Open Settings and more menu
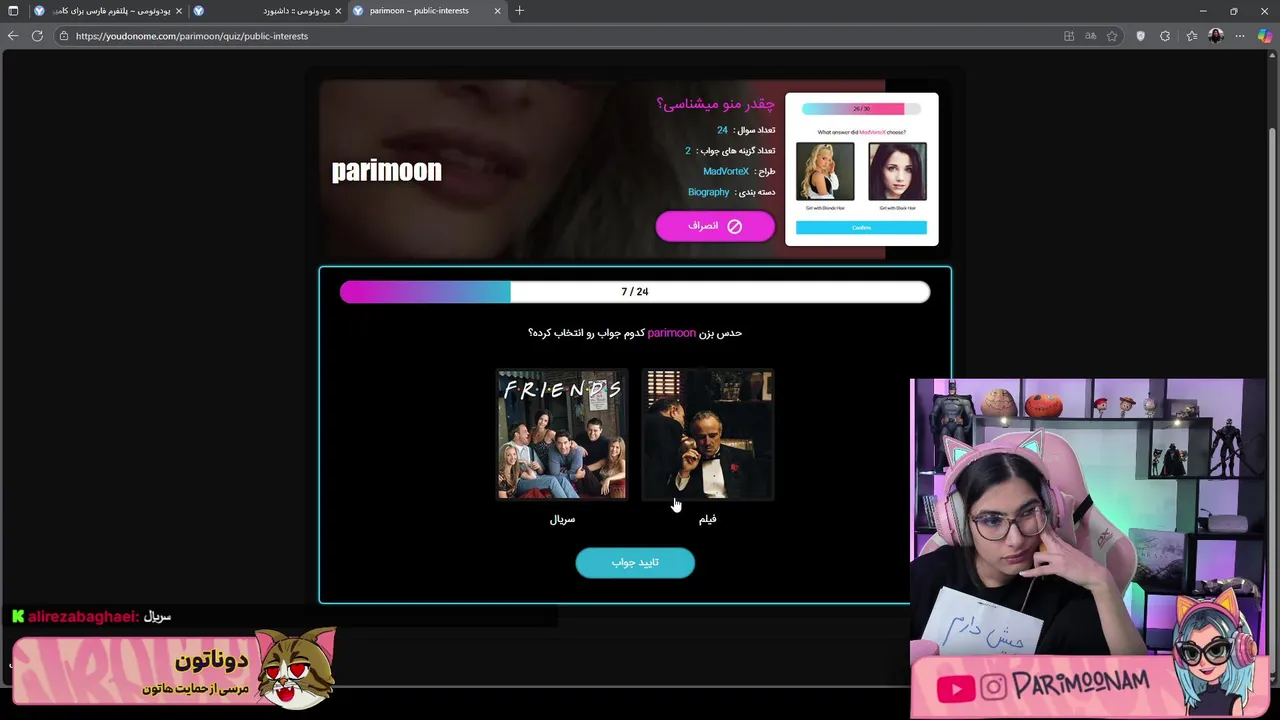Image resolution: width=1280 pixels, height=720 pixels. 1241,36
